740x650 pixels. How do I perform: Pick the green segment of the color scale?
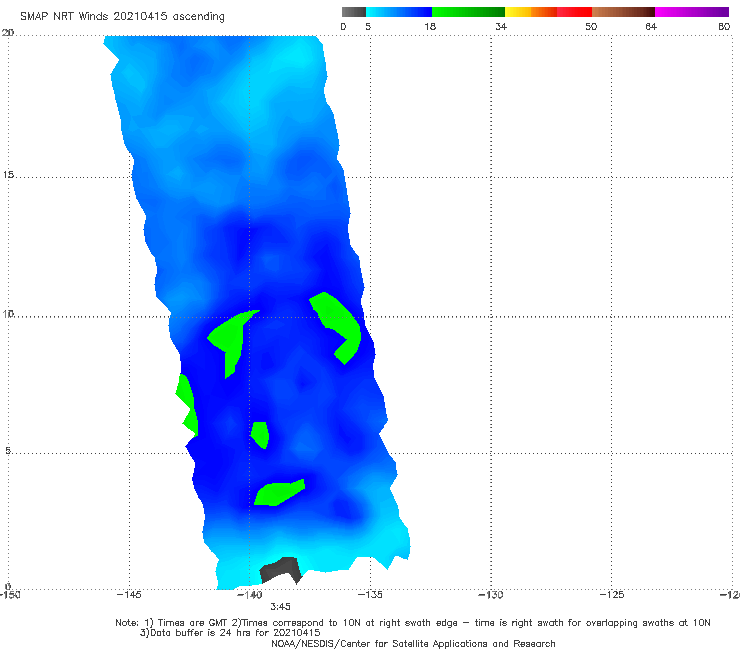coord(468,12)
